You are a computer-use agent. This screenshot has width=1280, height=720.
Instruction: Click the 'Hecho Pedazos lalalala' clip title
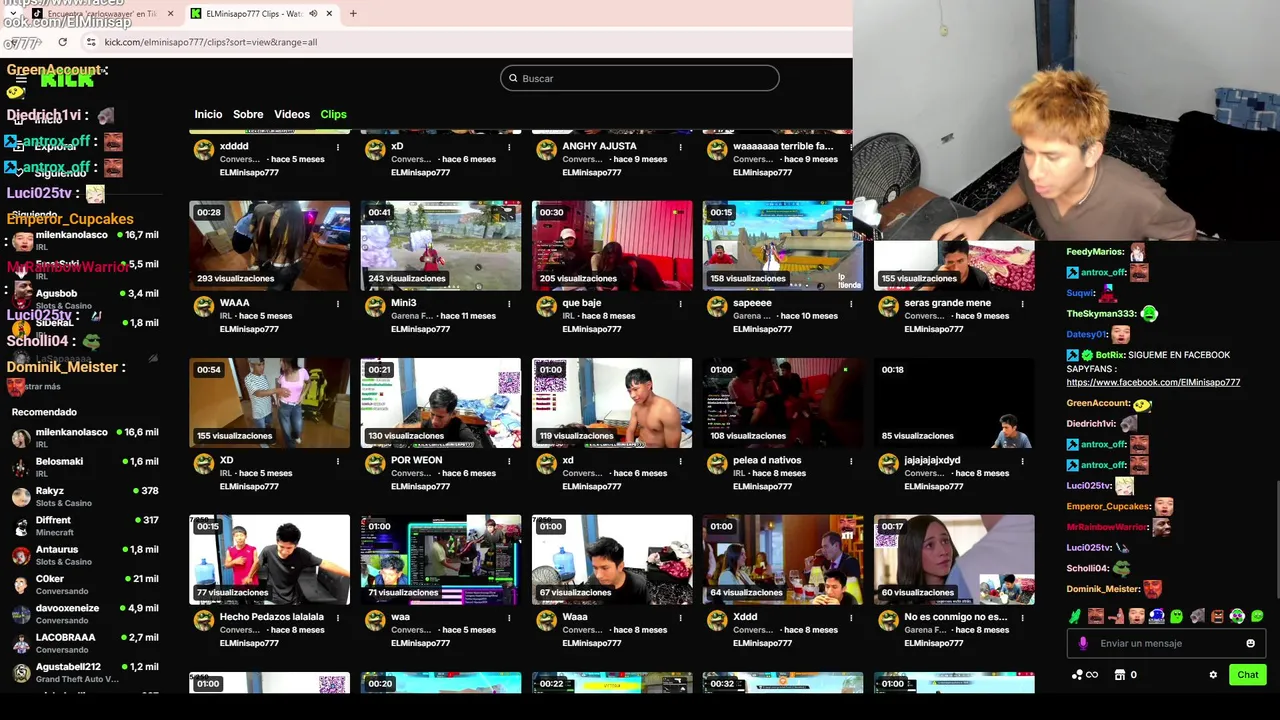click(x=272, y=617)
